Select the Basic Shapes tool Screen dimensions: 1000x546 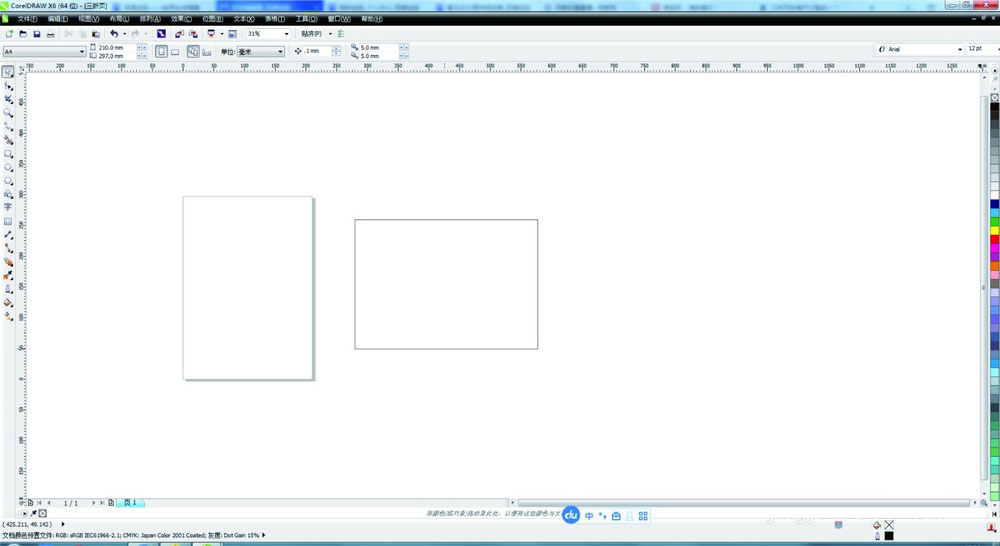(x=8, y=194)
